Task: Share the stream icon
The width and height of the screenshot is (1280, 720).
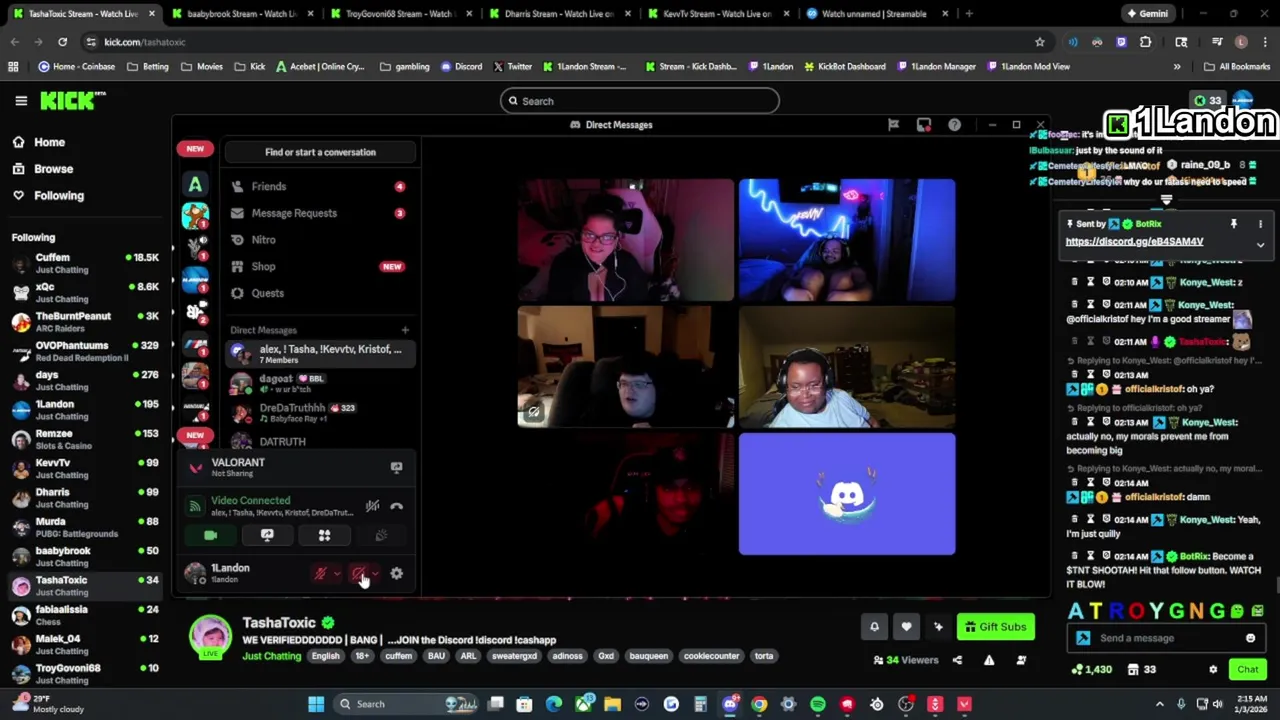Action: 957,660
